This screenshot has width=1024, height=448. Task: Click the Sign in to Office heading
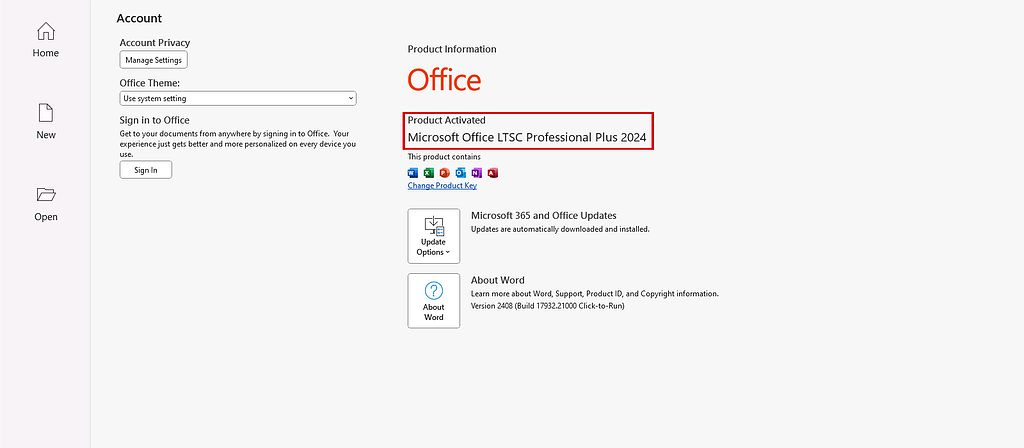[154, 120]
